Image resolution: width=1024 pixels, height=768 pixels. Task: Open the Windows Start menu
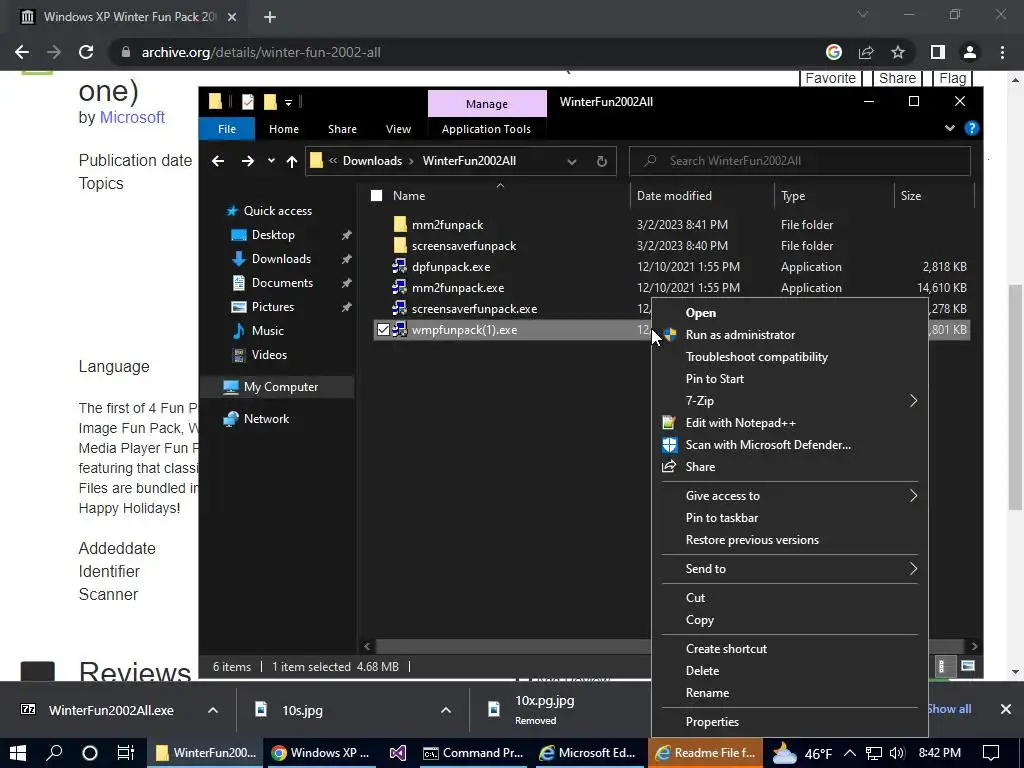(18, 753)
